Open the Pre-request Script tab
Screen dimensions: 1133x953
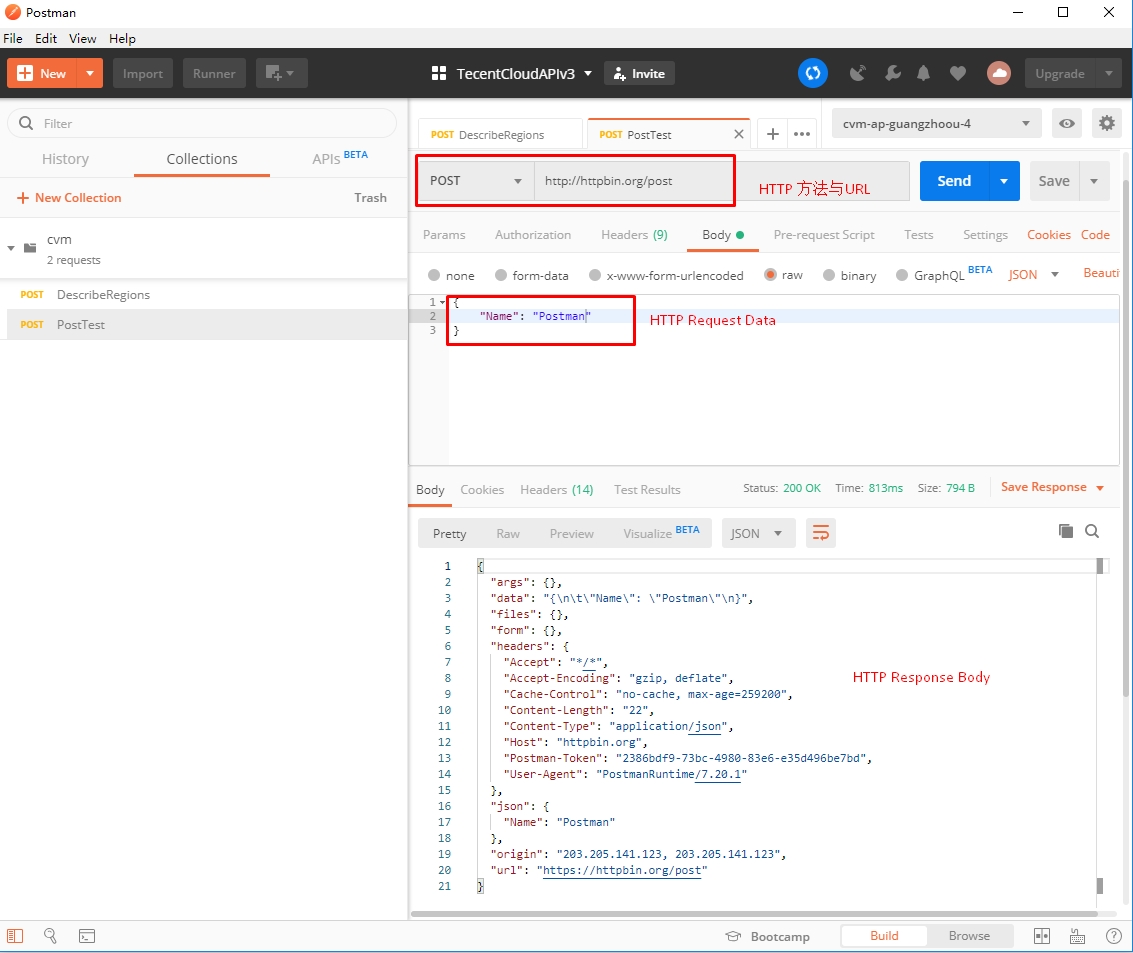tap(823, 235)
